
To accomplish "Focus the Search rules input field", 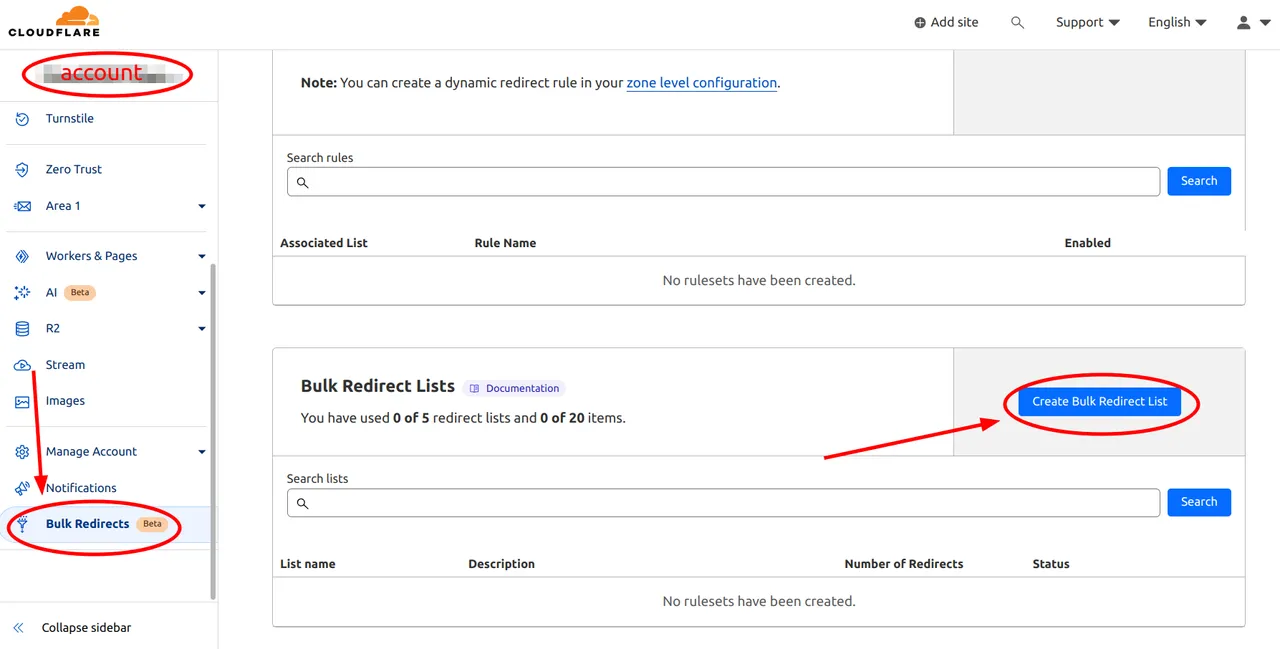I will [723, 182].
